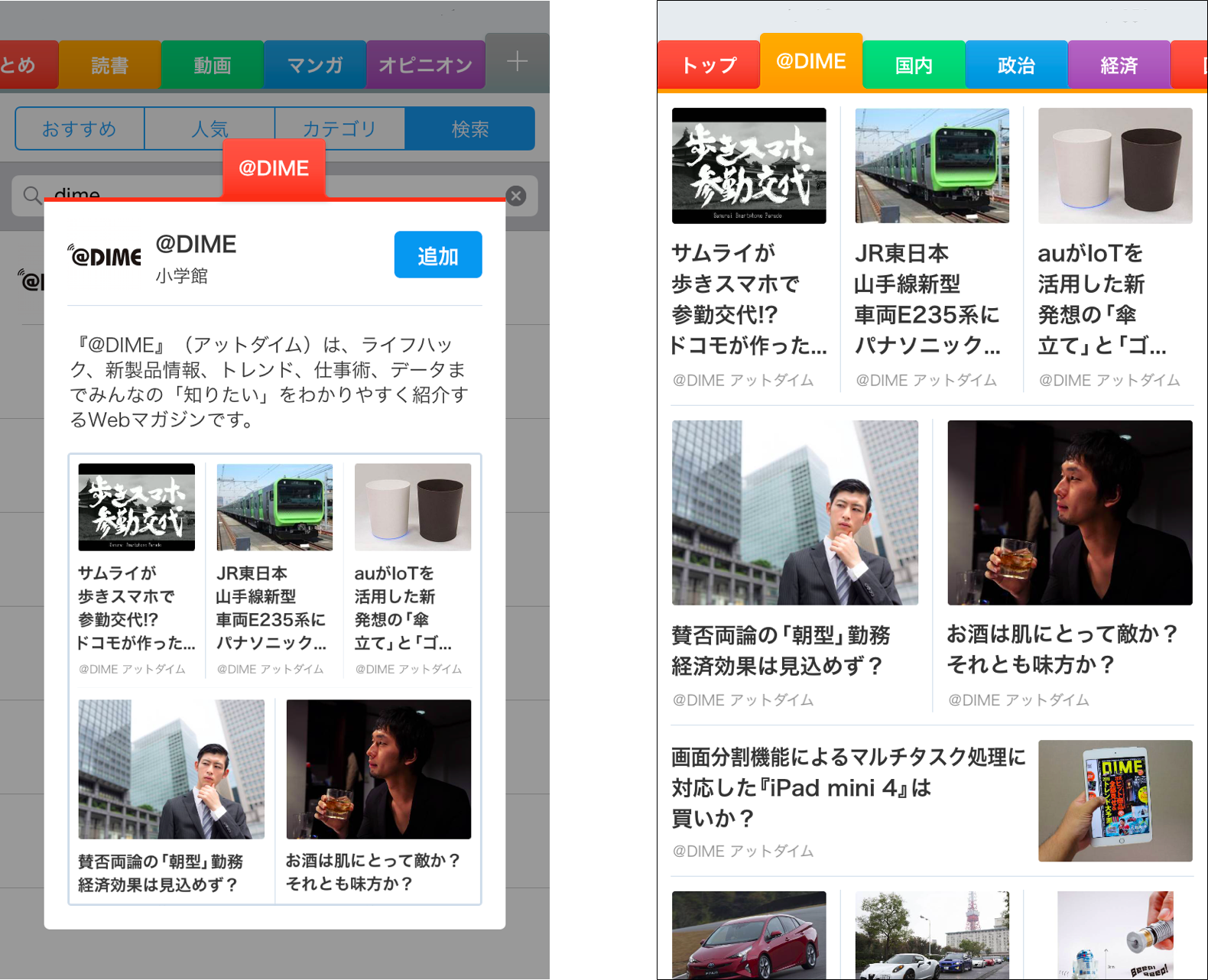The height and width of the screenshot is (980, 1208).
Task: Open samurai thumbnail in the popup preview
Action: [x=137, y=507]
